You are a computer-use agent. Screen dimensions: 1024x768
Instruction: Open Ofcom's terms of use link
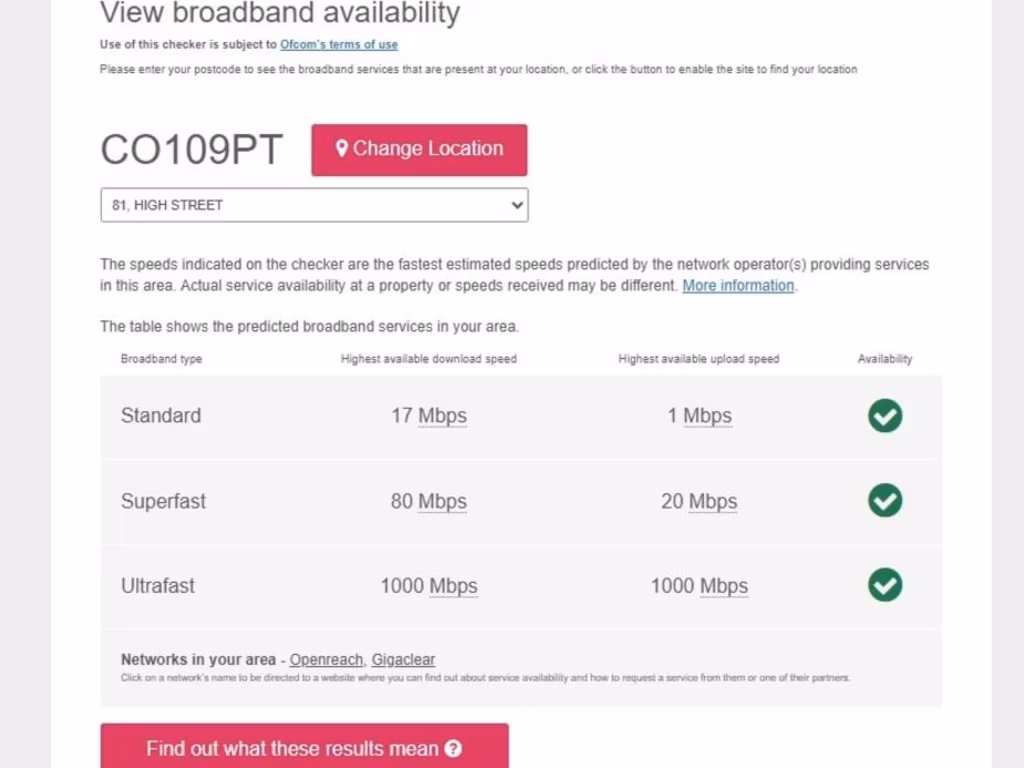click(339, 44)
